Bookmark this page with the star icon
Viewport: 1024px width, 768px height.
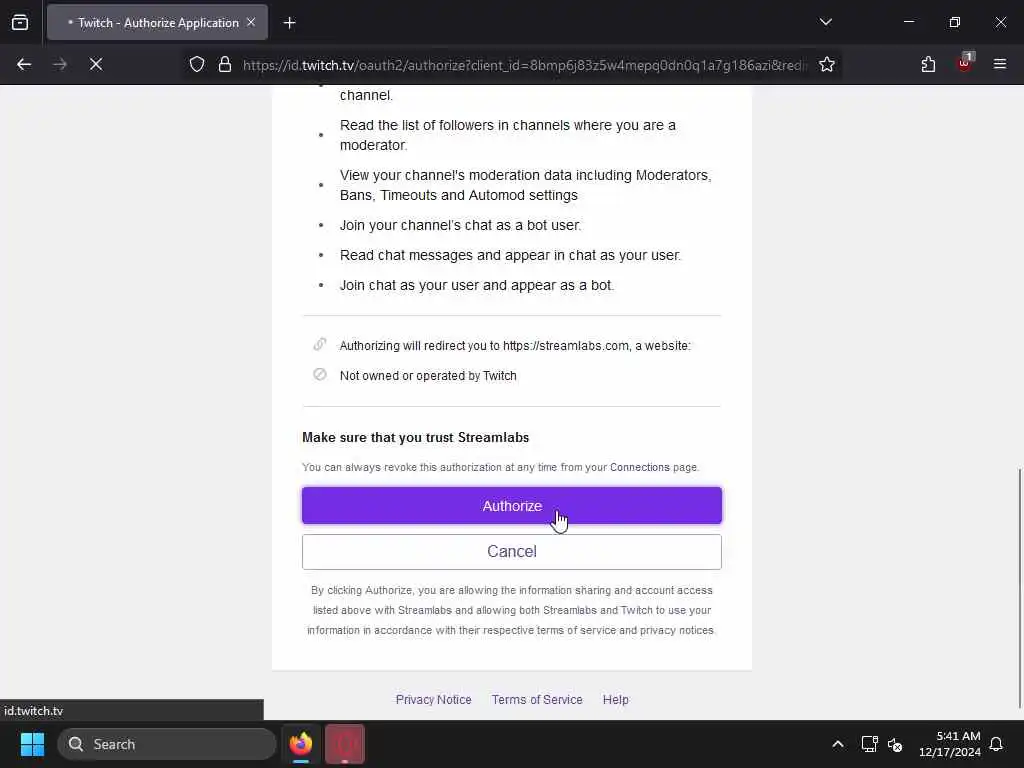[827, 64]
